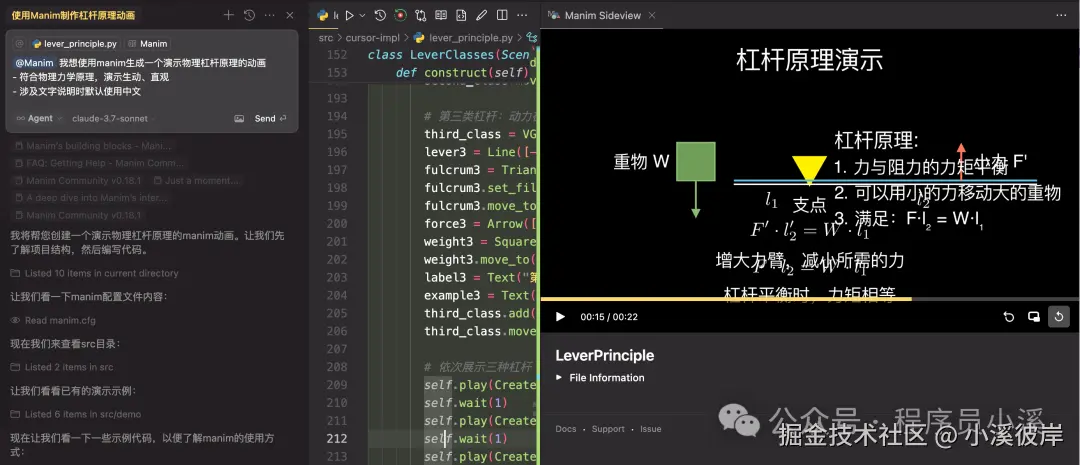Screen dimensions: 1080x465
Task: Click the 'Read manim.cfg' tool step
Action: tap(54, 320)
